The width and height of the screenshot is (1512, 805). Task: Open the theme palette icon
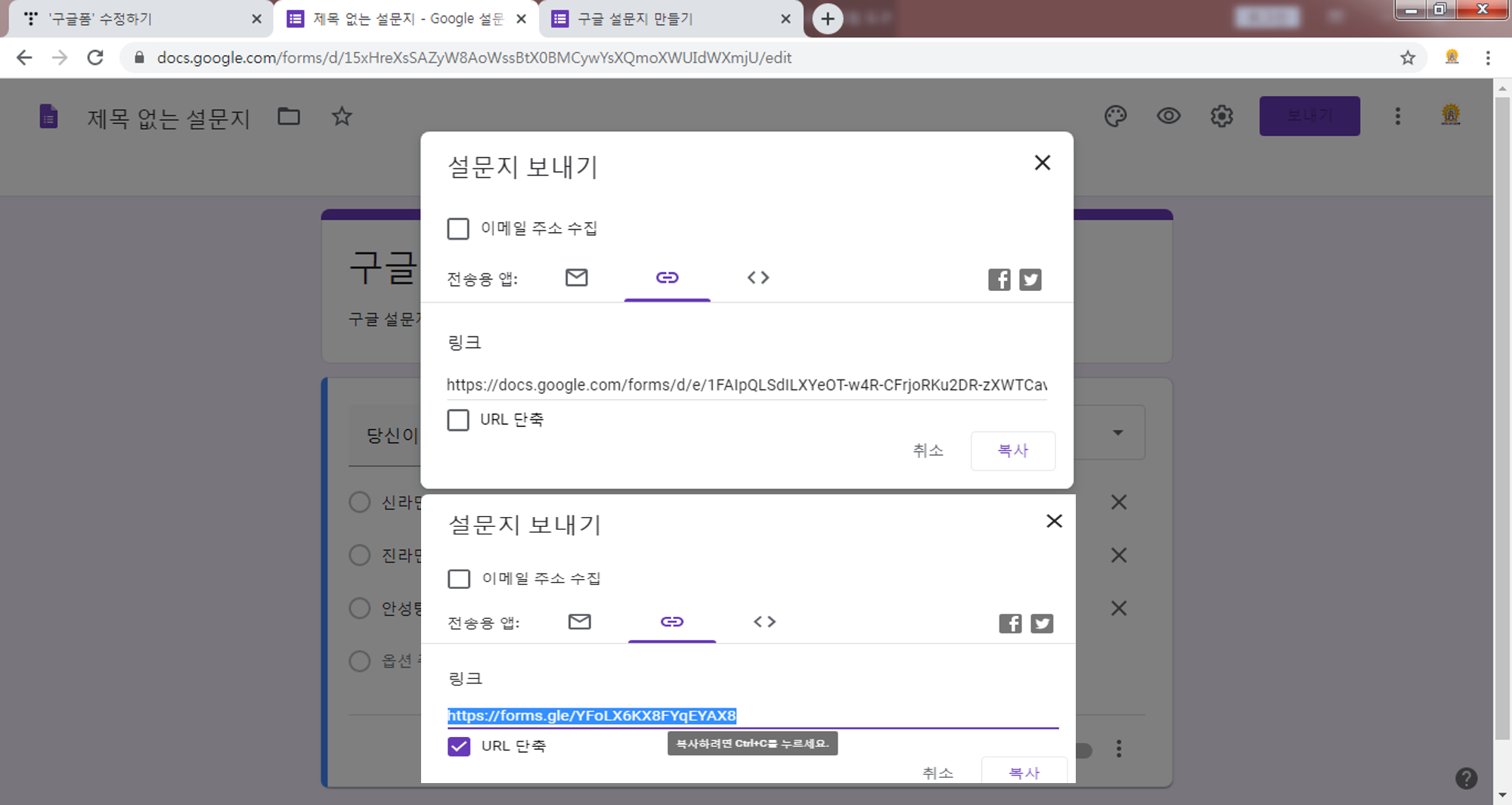point(1116,116)
